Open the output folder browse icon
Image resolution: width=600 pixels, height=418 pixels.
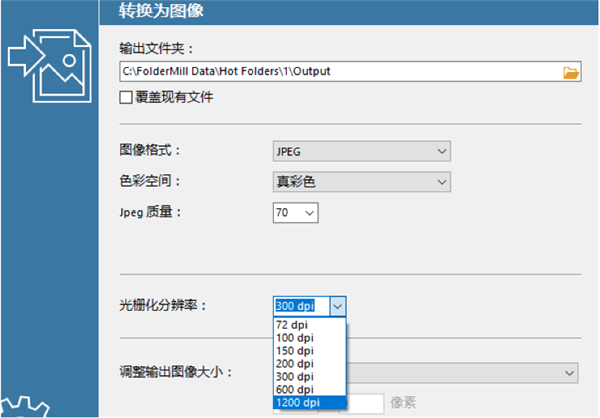(571, 72)
